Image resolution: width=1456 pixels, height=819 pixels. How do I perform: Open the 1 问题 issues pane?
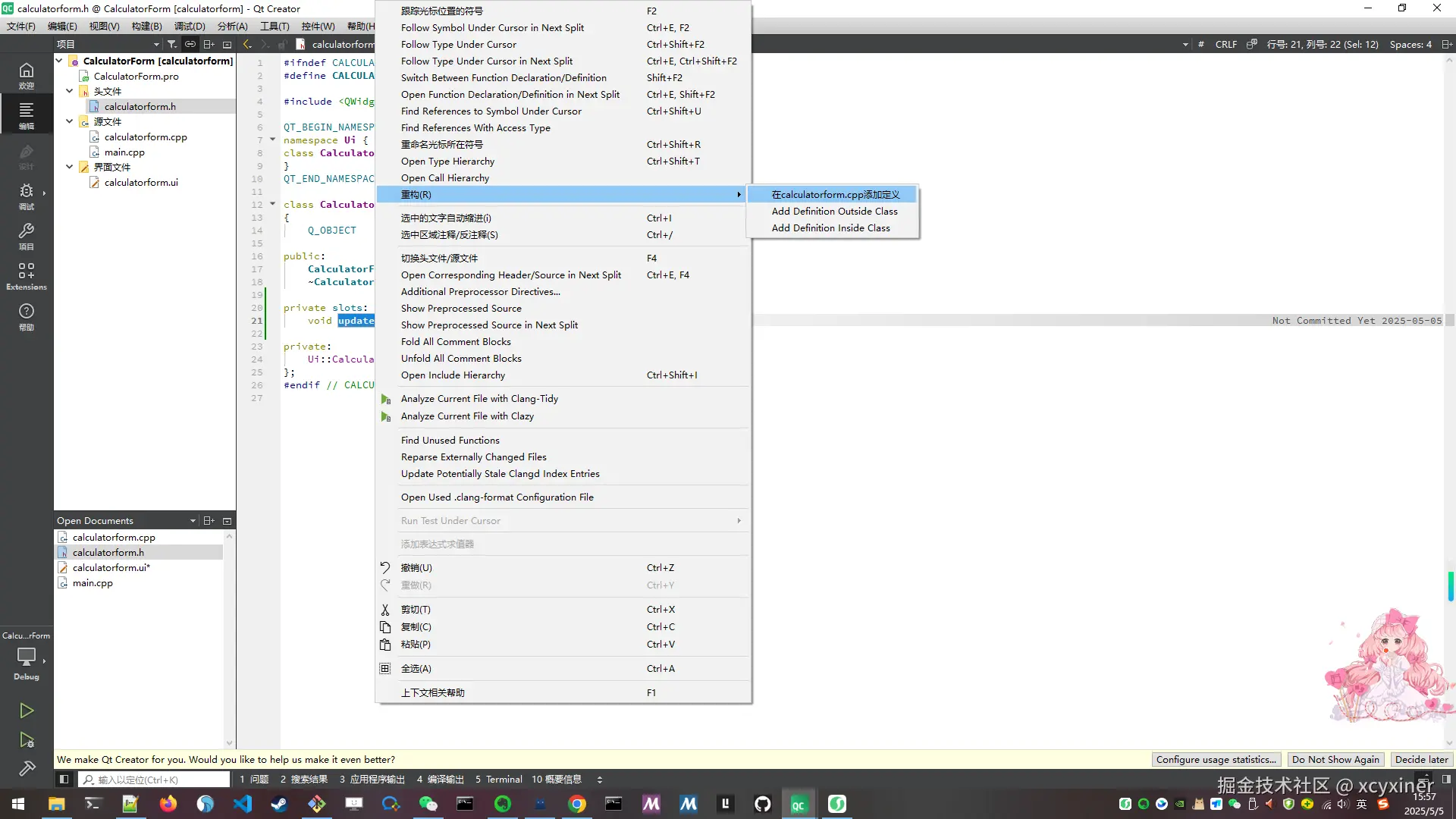tap(254, 779)
